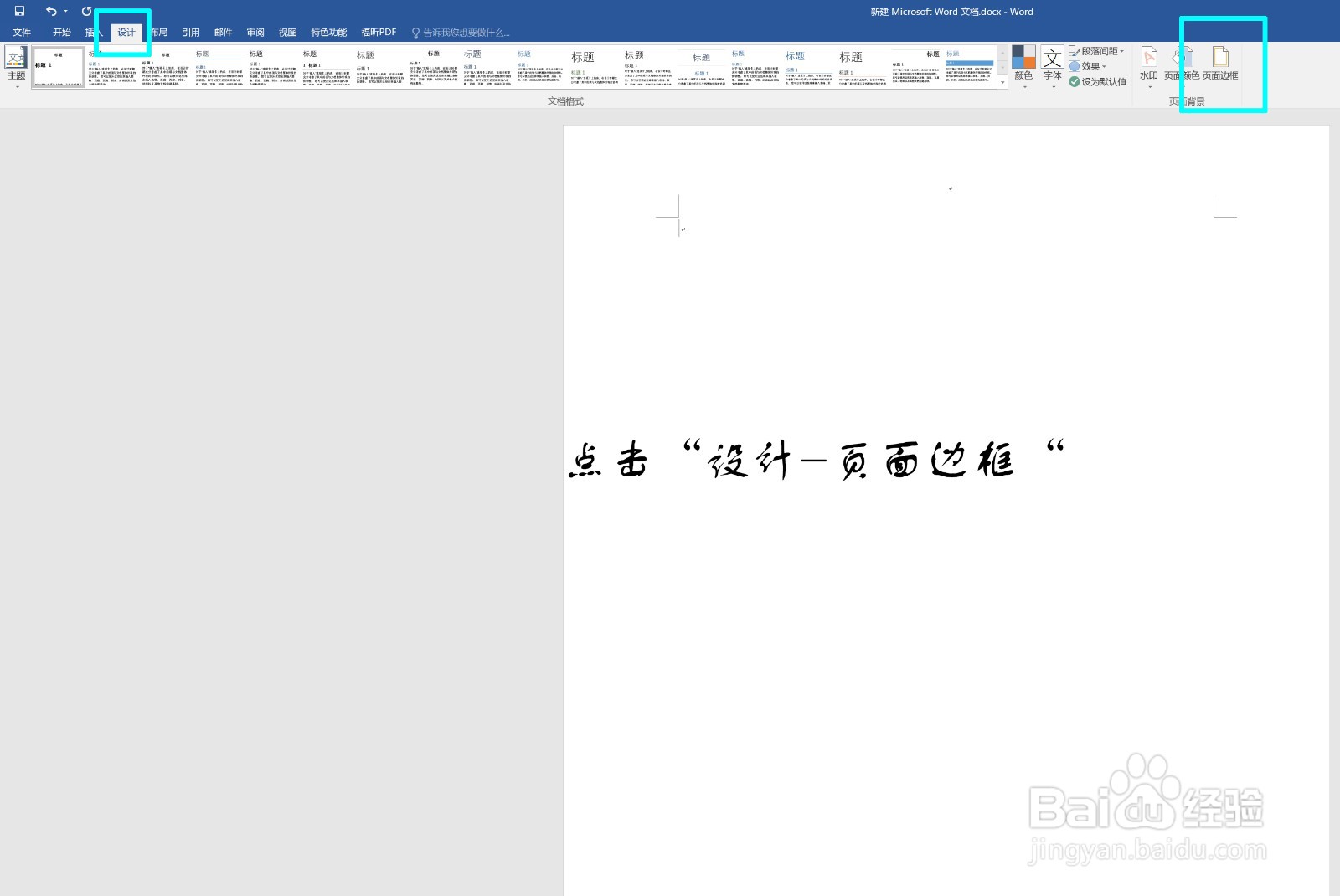Expand the 水印 dropdown arrow below Watermark
The height and width of the screenshot is (896, 1340).
pos(1149,87)
